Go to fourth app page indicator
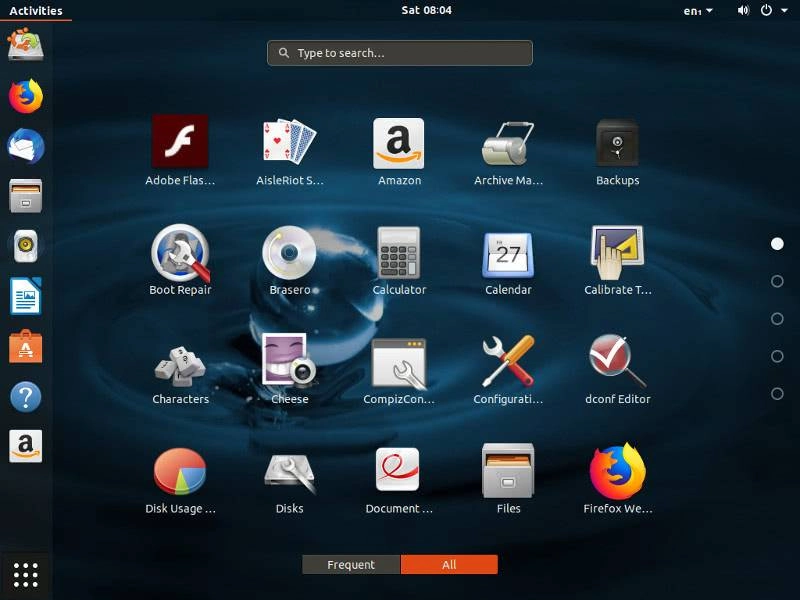 tap(777, 356)
